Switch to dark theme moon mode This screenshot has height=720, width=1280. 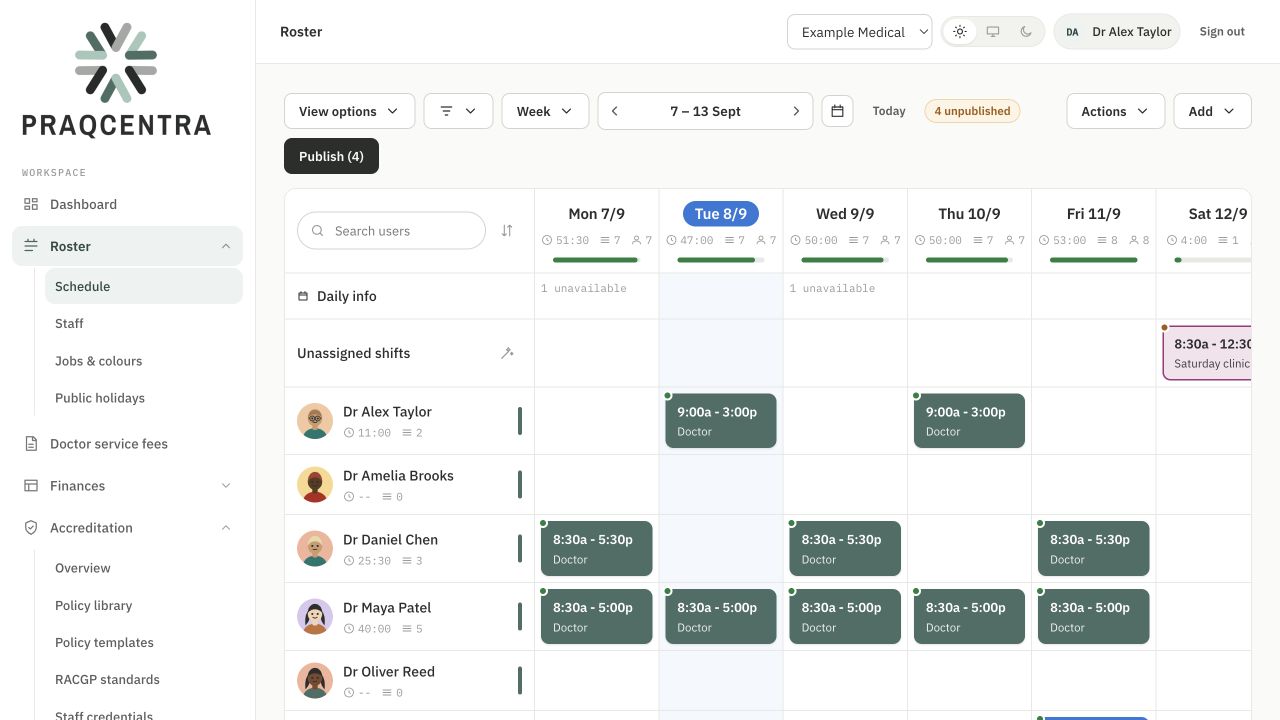(x=1026, y=32)
